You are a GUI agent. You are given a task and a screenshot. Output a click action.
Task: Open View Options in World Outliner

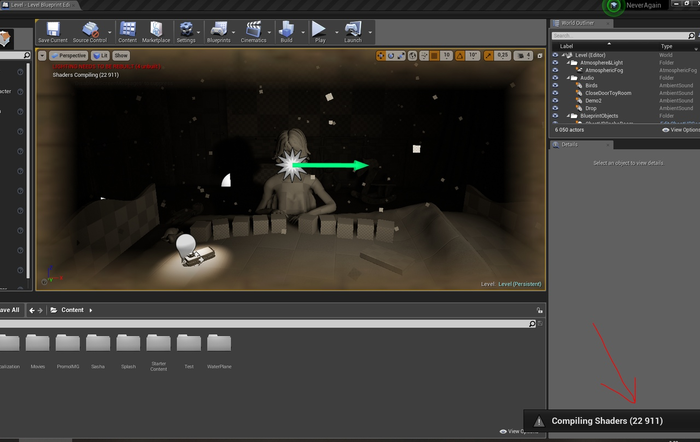tap(680, 130)
